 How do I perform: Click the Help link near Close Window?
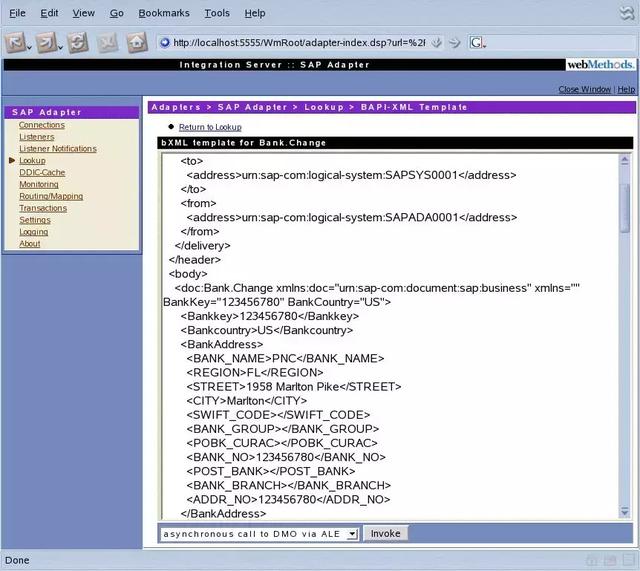pyautogui.click(x=626, y=89)
